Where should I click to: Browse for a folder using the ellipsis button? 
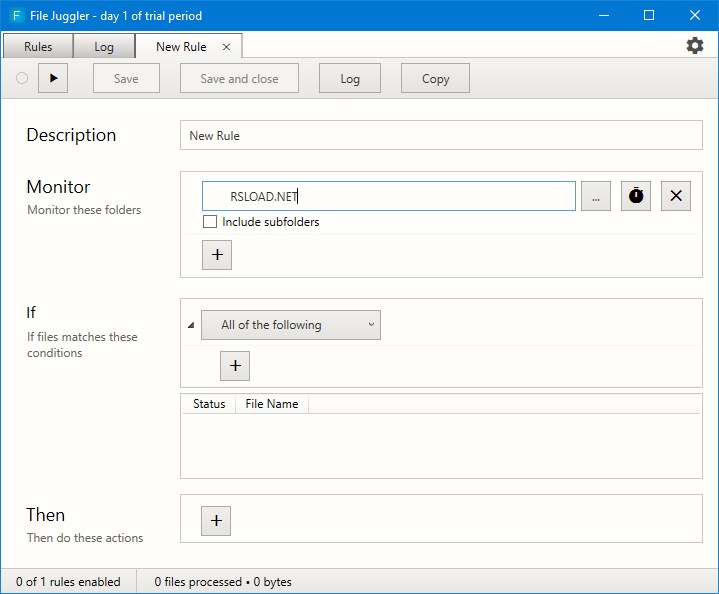coord(596,196)
